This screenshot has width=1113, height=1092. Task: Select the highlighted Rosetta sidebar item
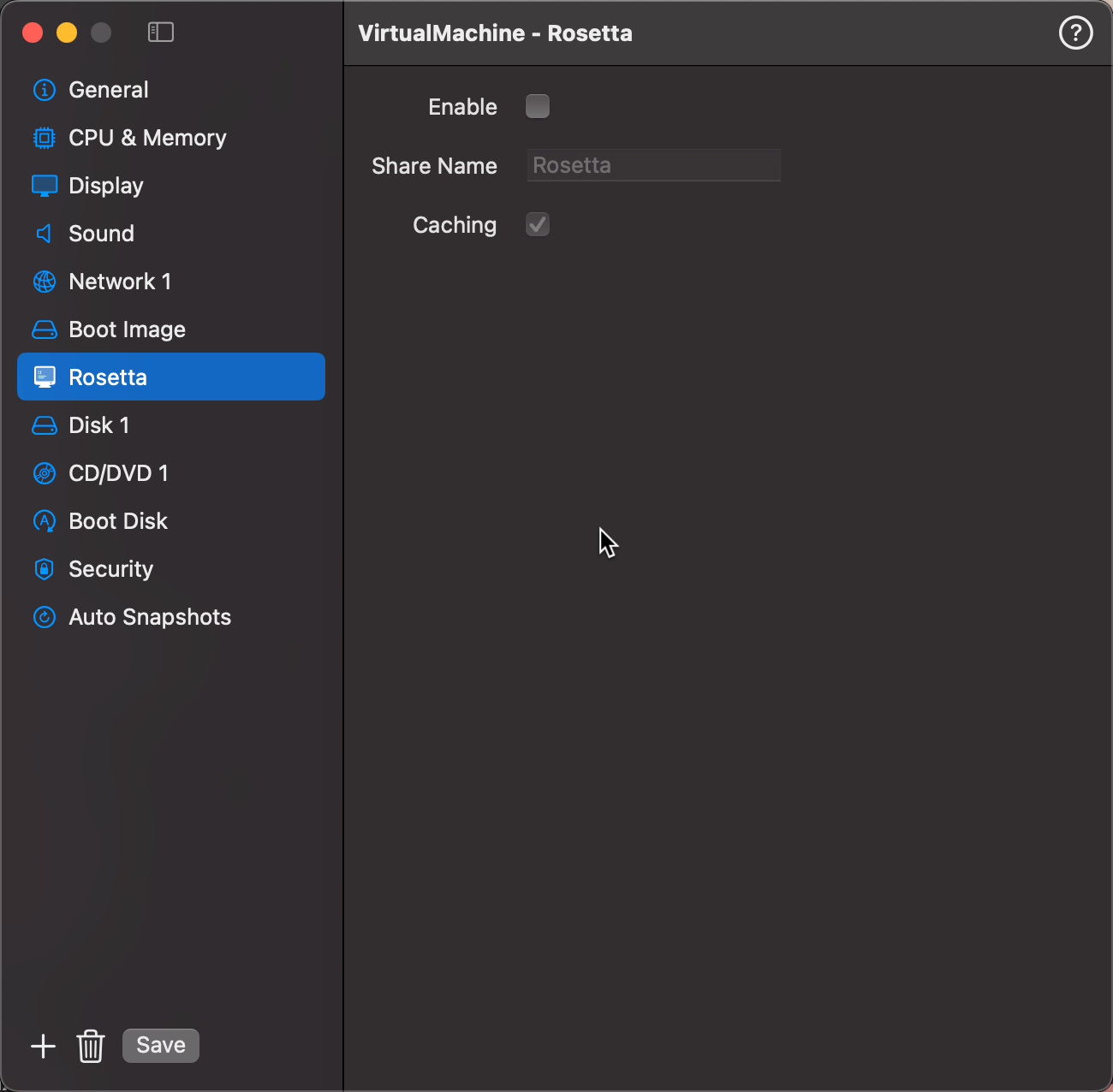coord(171,377)
